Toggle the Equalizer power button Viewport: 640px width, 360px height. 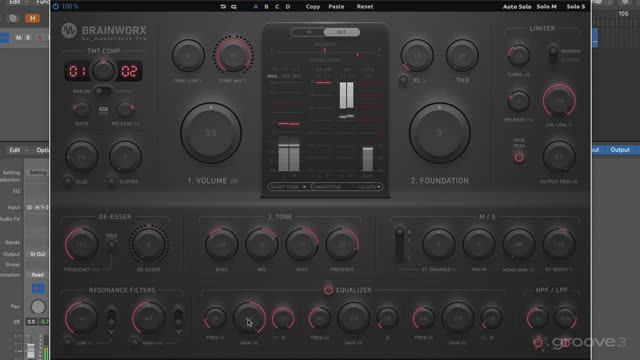coord(328,290)
